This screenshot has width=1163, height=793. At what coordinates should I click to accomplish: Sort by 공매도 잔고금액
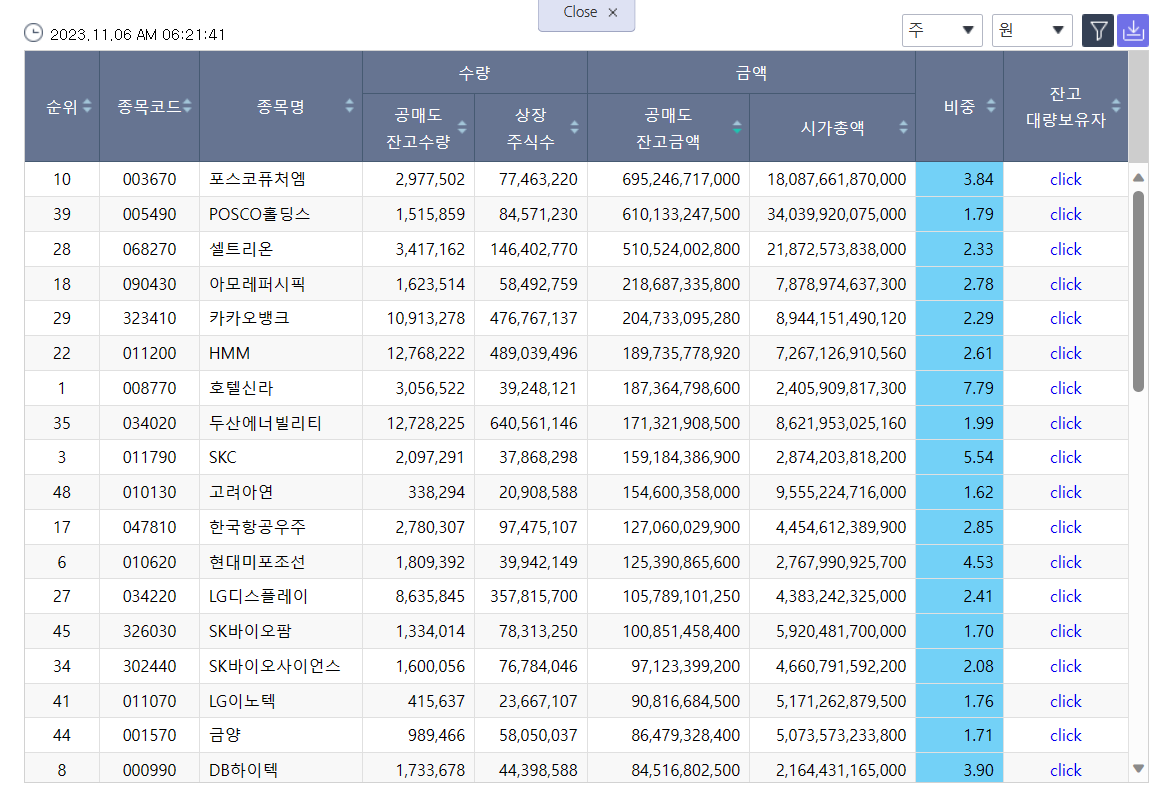click(x=737, y=128)
